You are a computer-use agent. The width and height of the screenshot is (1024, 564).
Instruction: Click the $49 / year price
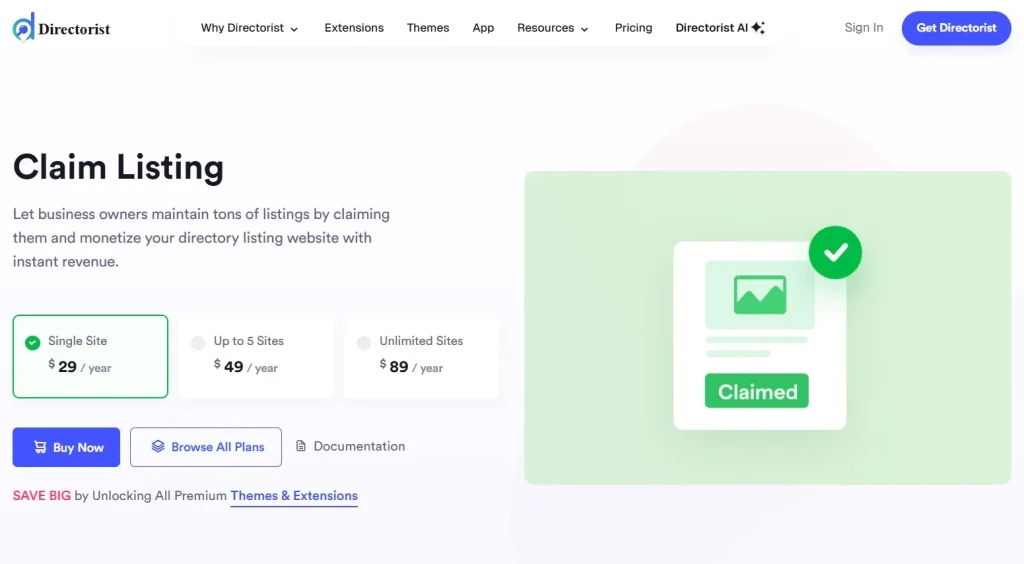[246, 366]
